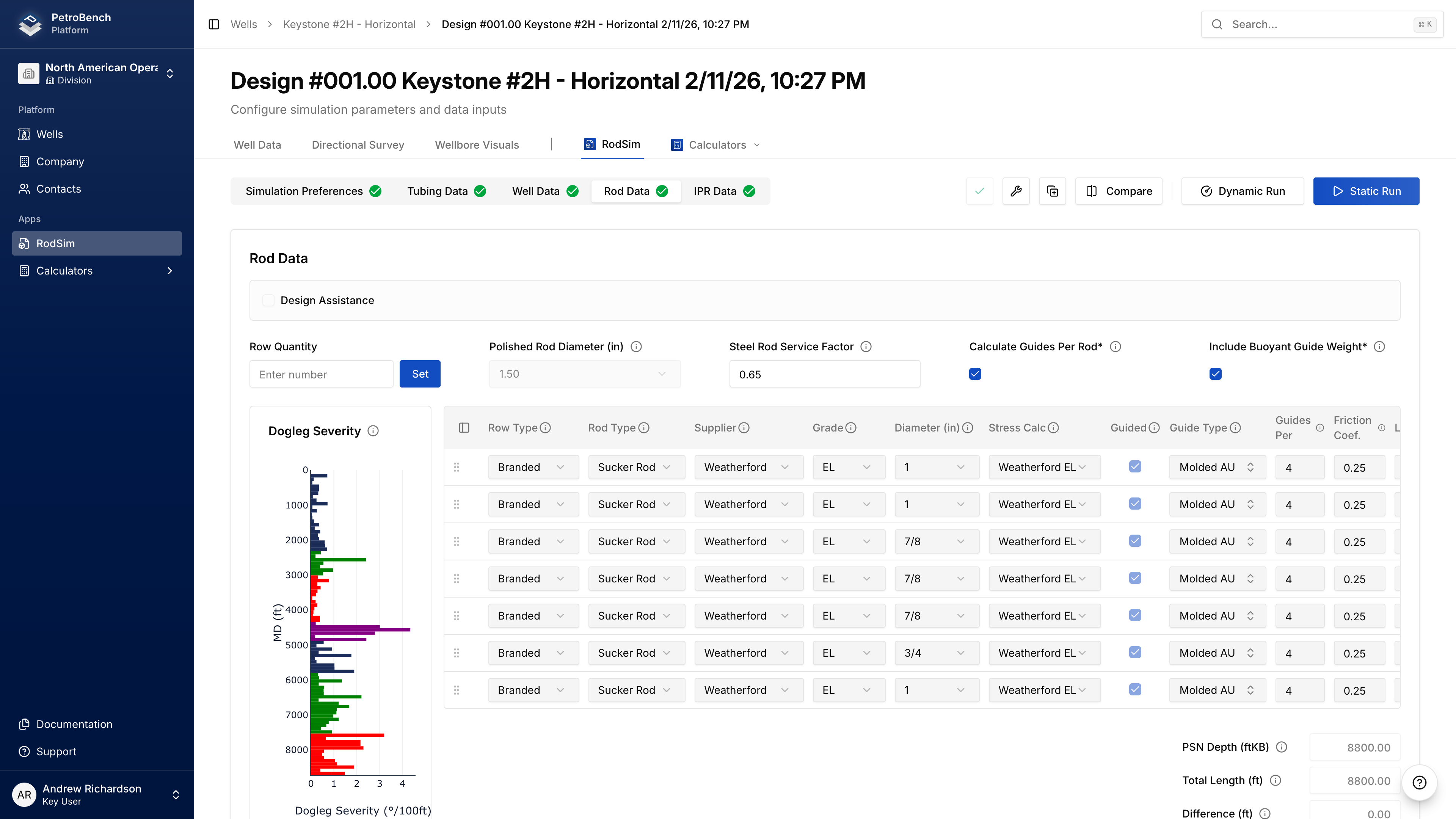Click the Steel Rod Service Factor field

(x=825, y=374)
